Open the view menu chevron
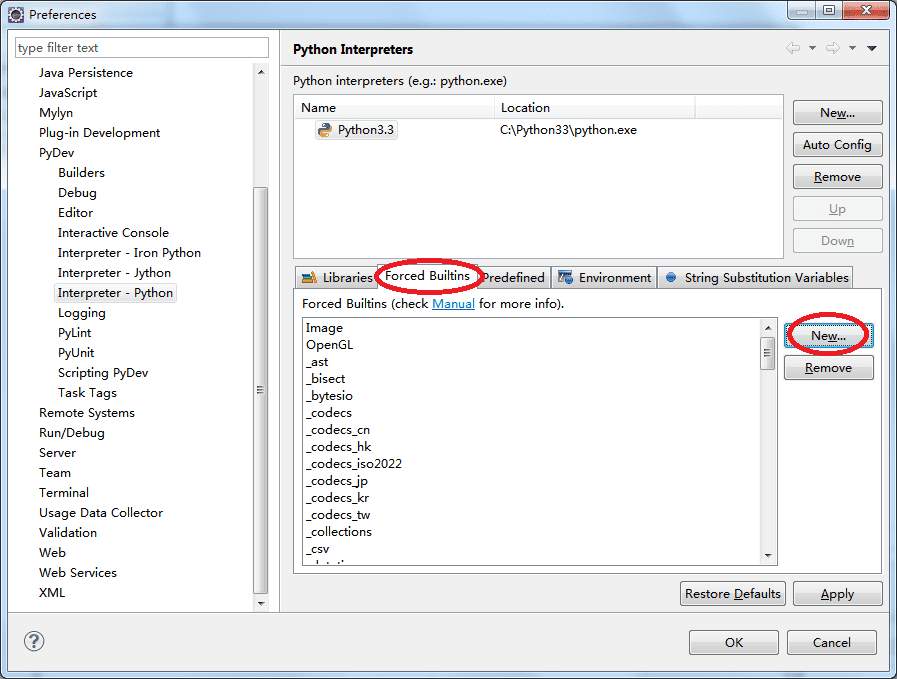Viewport: 897px width, 679px height. click(x=872, y=48)
